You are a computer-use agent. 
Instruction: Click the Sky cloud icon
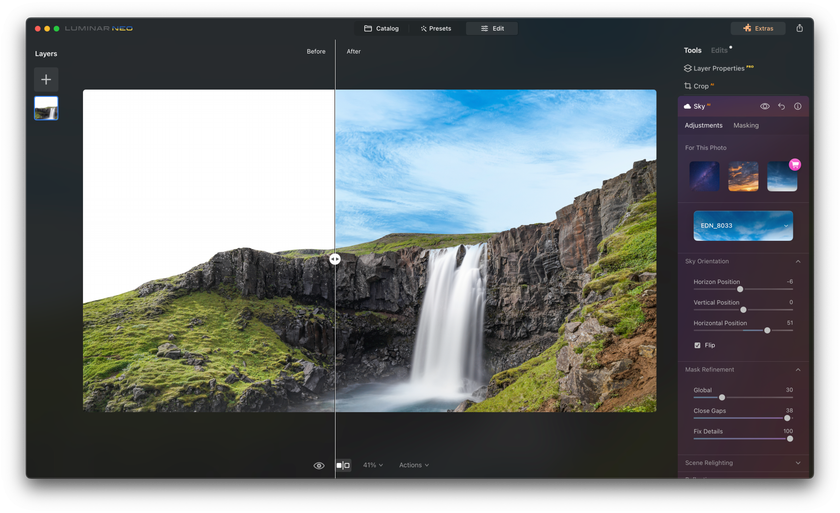(x=687, y=107)
